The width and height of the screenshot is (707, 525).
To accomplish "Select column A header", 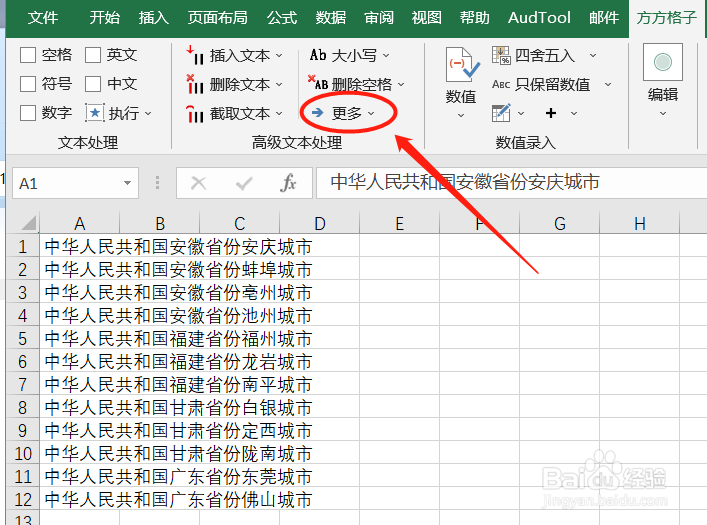I will pyautogui.click(x=80, y=223).
